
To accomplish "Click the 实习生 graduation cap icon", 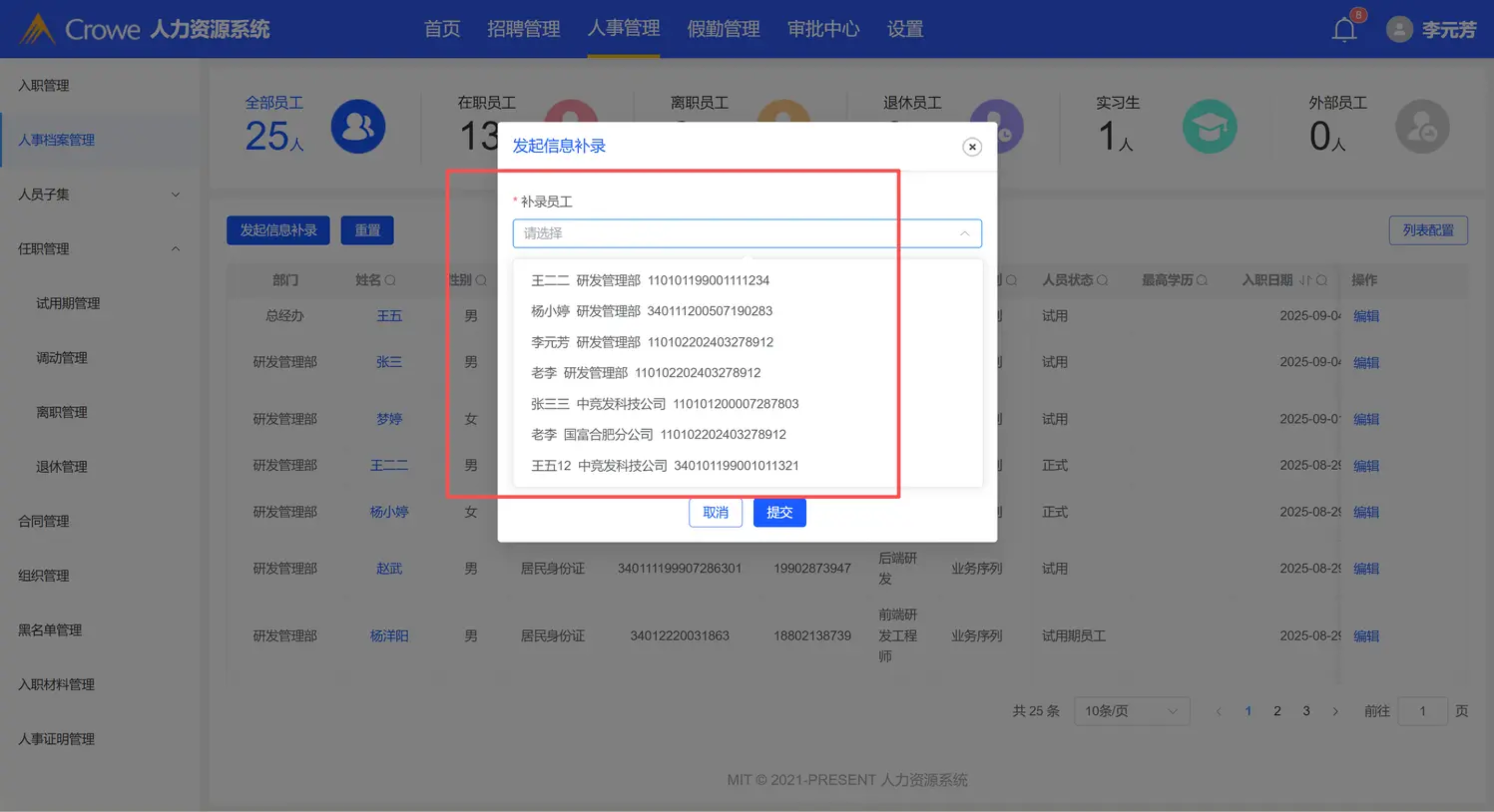I will pyautogui.click(x=1209, y=127).
